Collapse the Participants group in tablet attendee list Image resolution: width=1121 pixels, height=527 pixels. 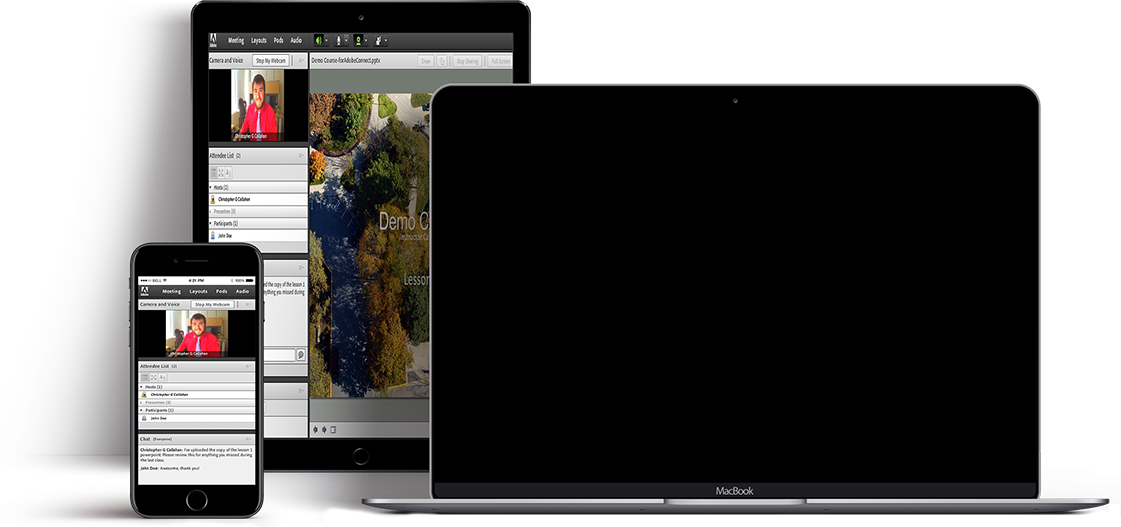click(x=211, y=223)
